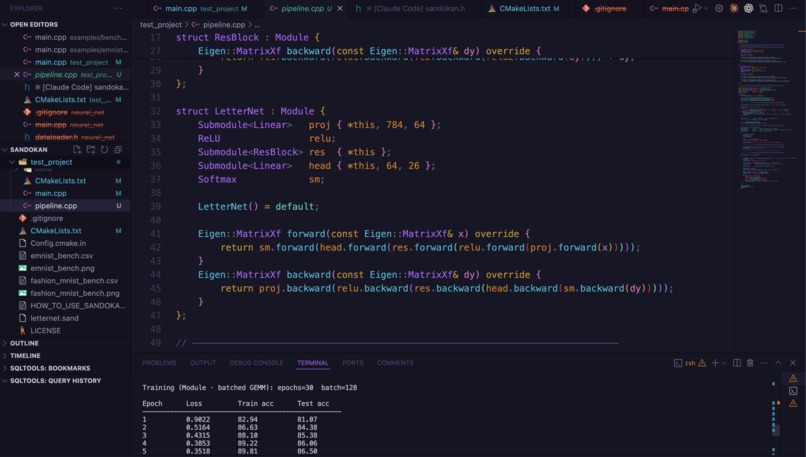Viewport: 806px width, 457px height.
Task: Collapse all folders in SANDOKAN explorer
Action: [x=118, y=150]
